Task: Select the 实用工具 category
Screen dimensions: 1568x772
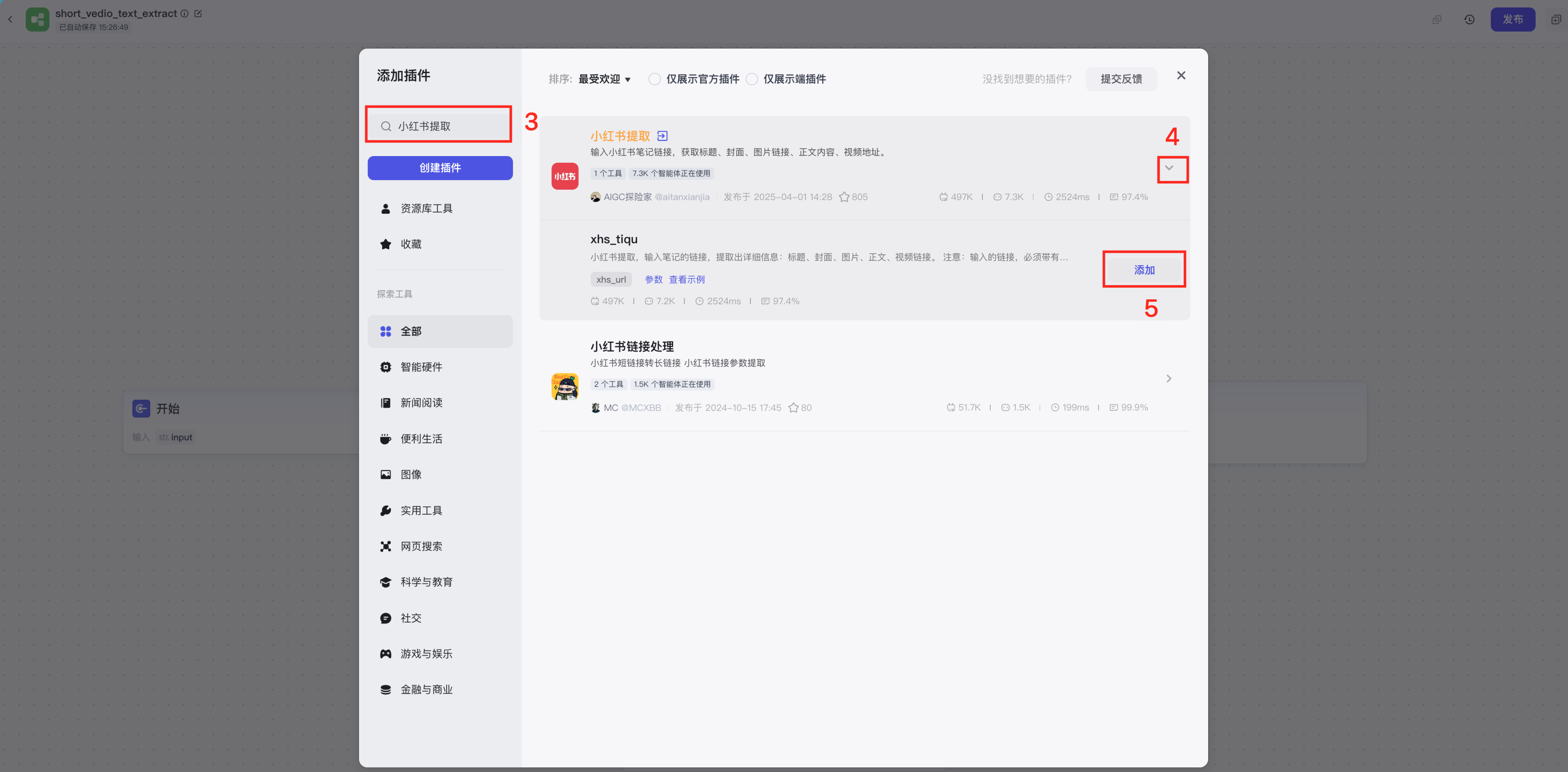Action: (x=440, y=510)
